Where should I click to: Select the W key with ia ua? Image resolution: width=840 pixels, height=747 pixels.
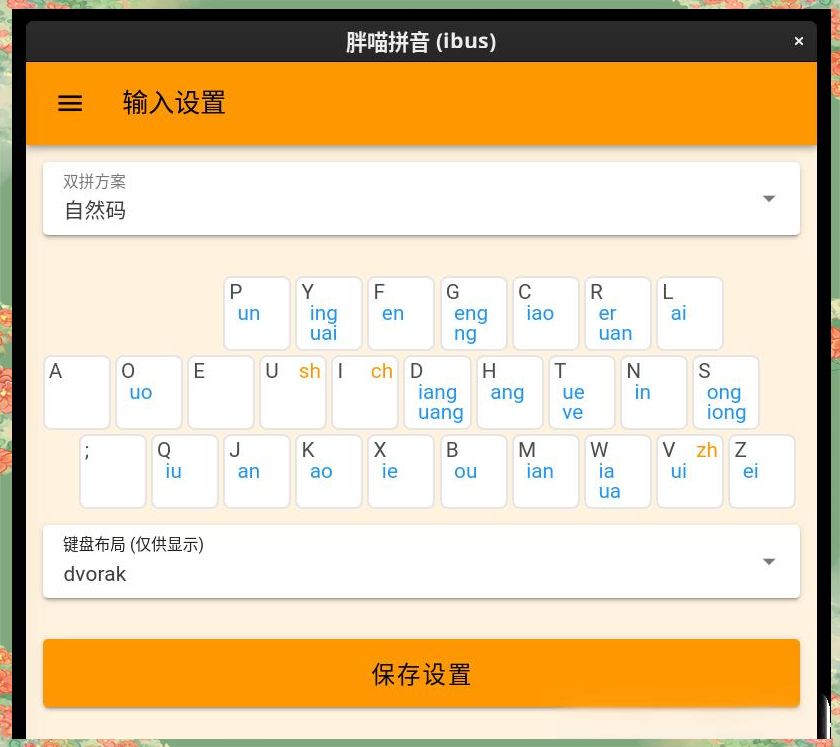[618, 471]
